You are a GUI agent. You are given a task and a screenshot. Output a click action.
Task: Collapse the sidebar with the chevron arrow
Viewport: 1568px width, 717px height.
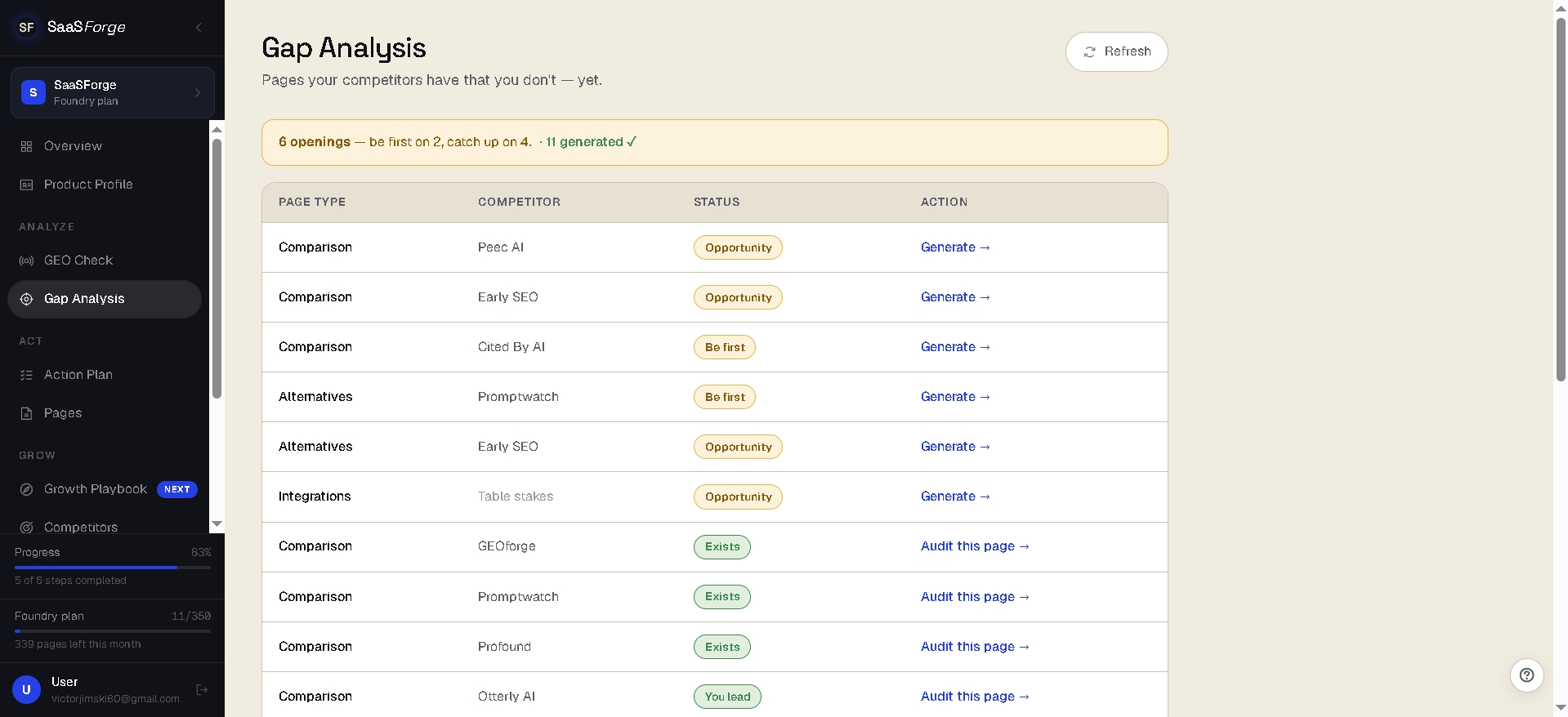click(x=199, y=28)
